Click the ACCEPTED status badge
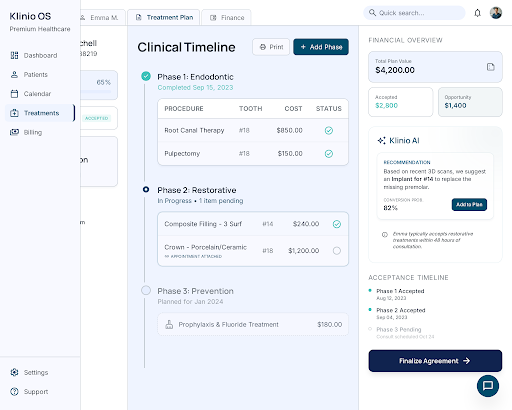The width and height of the screenshot is (512, 410). point(96,118)
